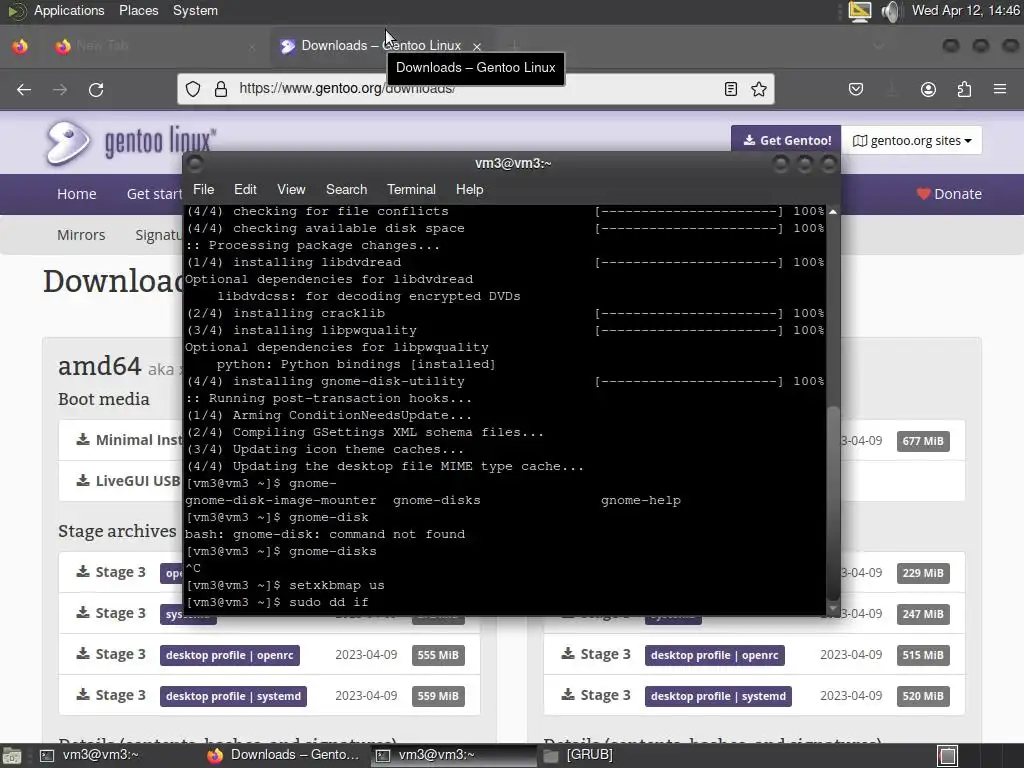This screenshot has height=768, width=1024.
Task: Open the terminal Edit menu
Action: (245, 189)
